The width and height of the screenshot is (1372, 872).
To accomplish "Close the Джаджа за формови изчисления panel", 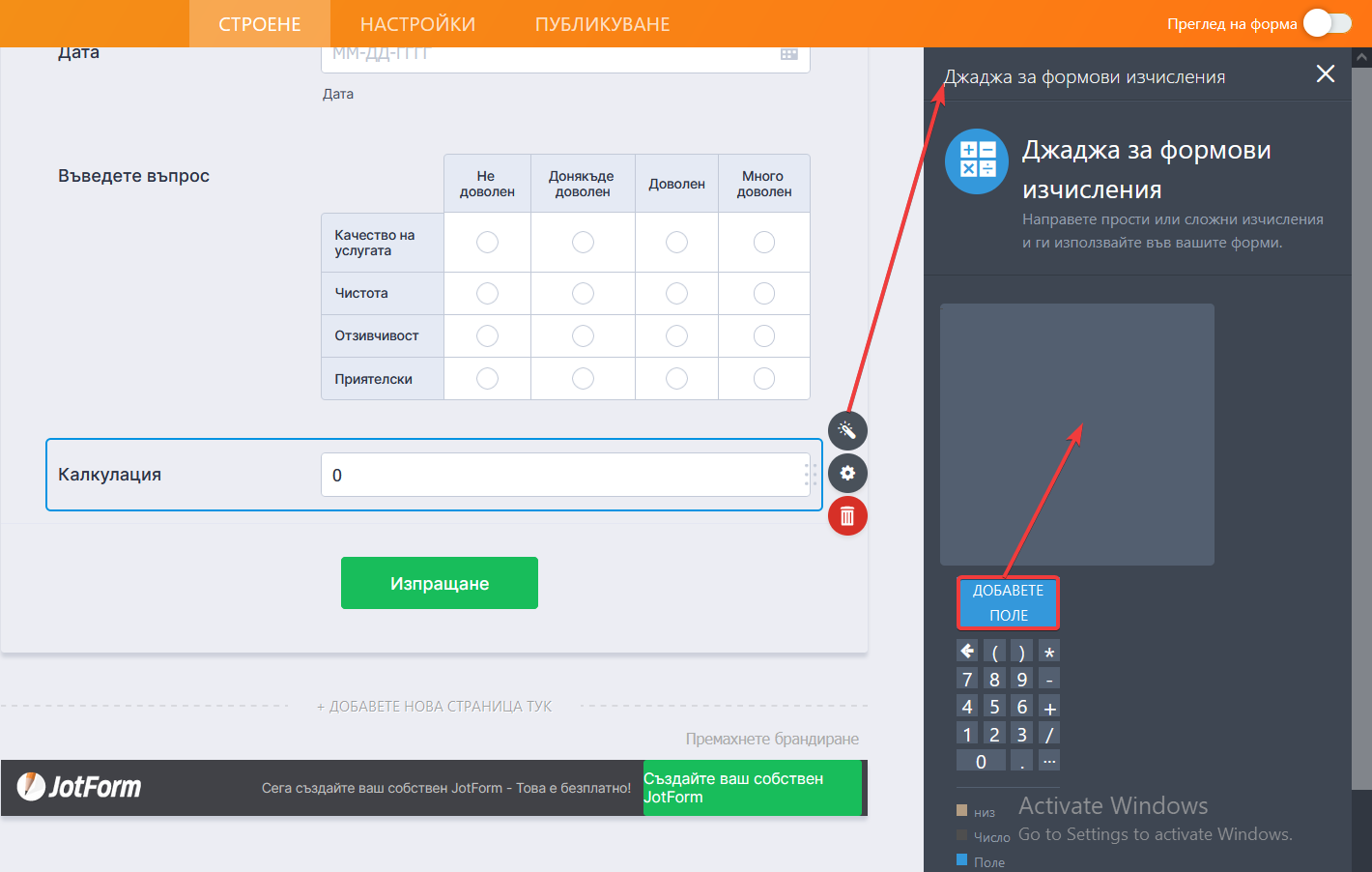I will click(1326, 74).
